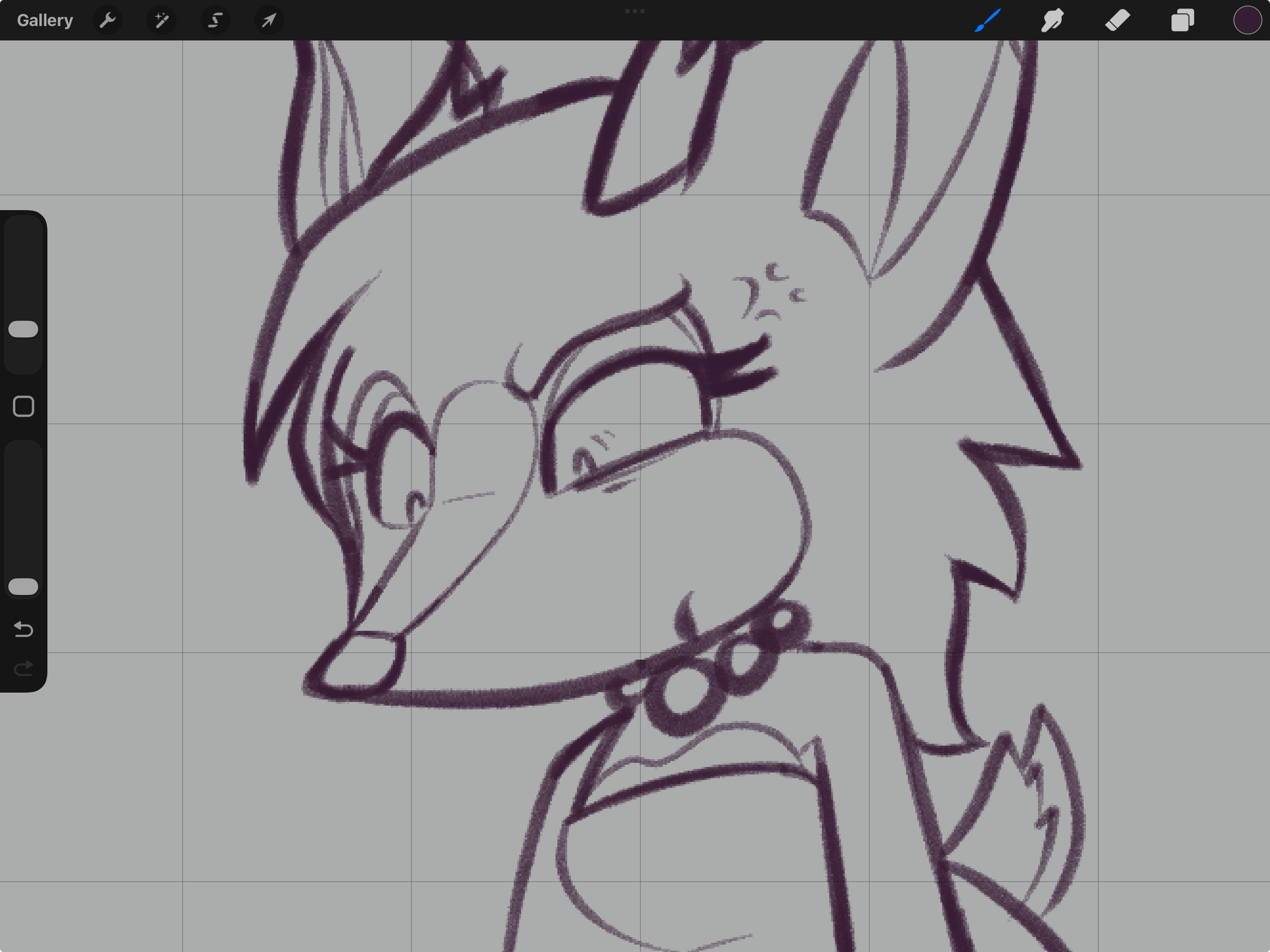The image size is (1270, 952).
Task: Redo using the dimmed redo arrow
Action: (24, 668)
